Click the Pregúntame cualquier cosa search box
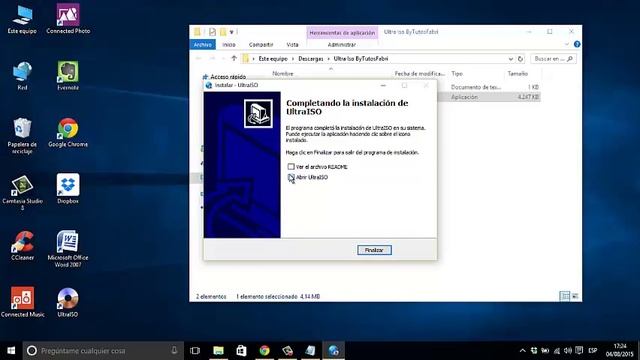640x360 pixels. 103,351
